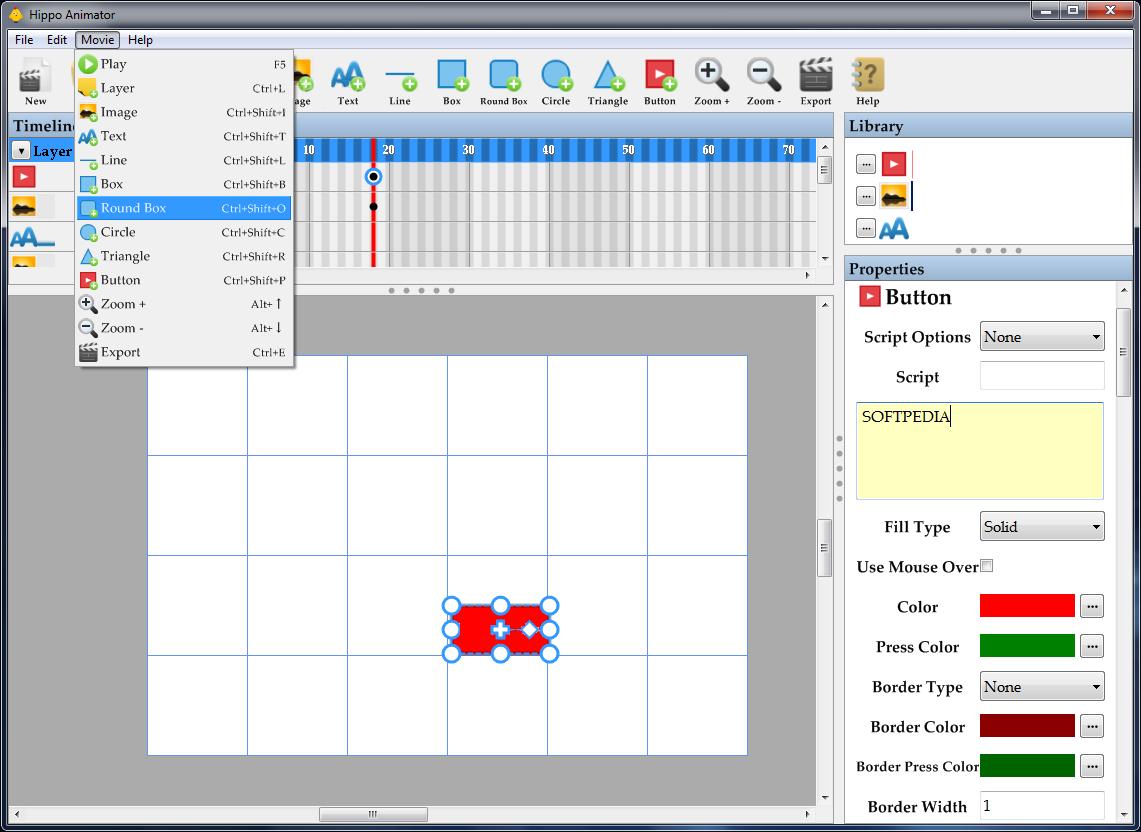1141x832 pixels.
Task: Choose Text from the Movie menu
Action: (184, 136)
